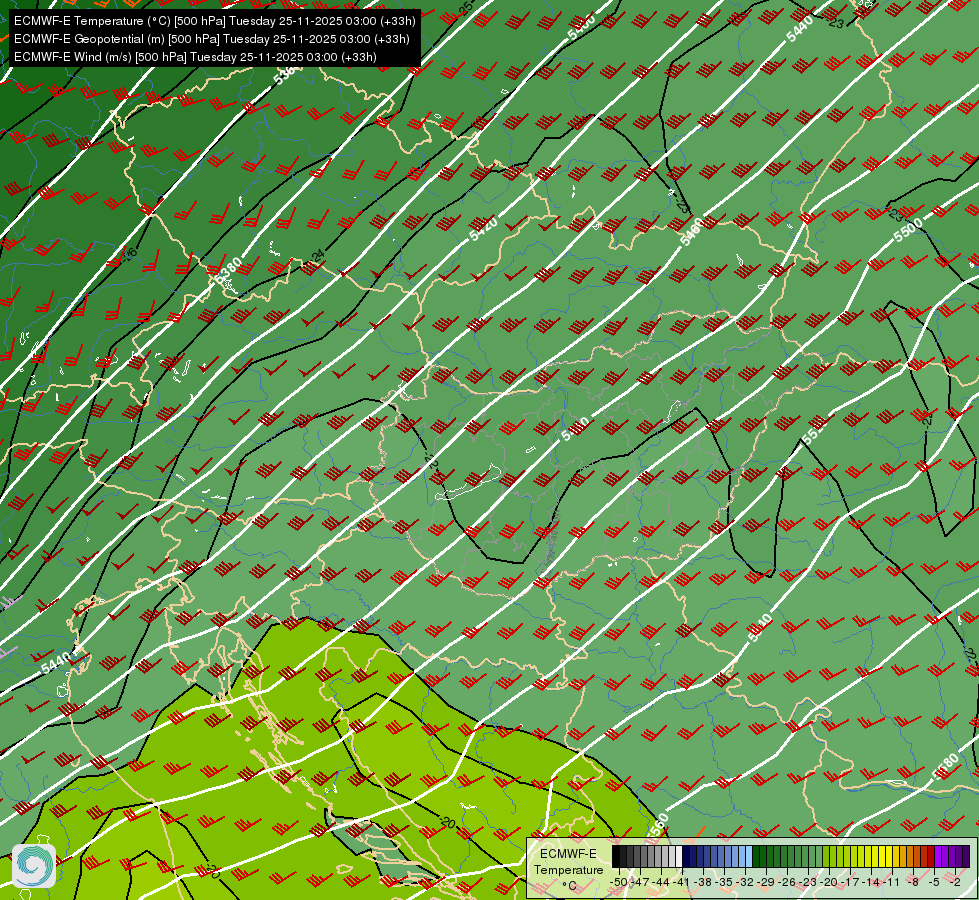The width and height of the screenshot is (979, 900).
Task: Click the -5 colorbar tick label
Action: click(x=934, y=882)
